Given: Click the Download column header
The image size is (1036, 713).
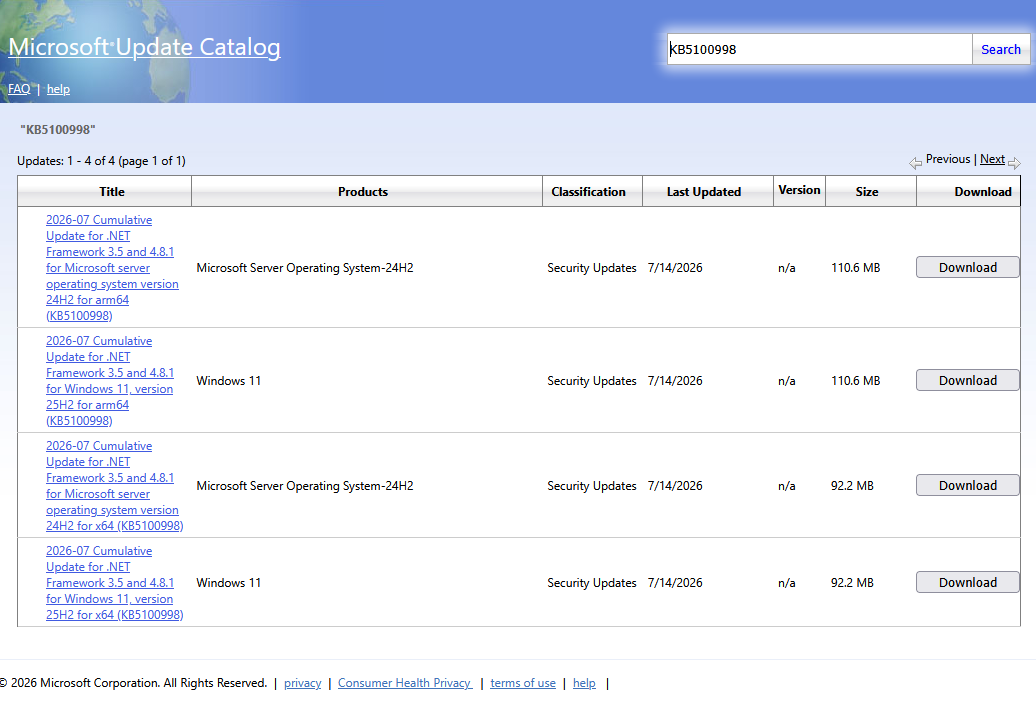Looking at the screenshot, I should coord(982,192).
